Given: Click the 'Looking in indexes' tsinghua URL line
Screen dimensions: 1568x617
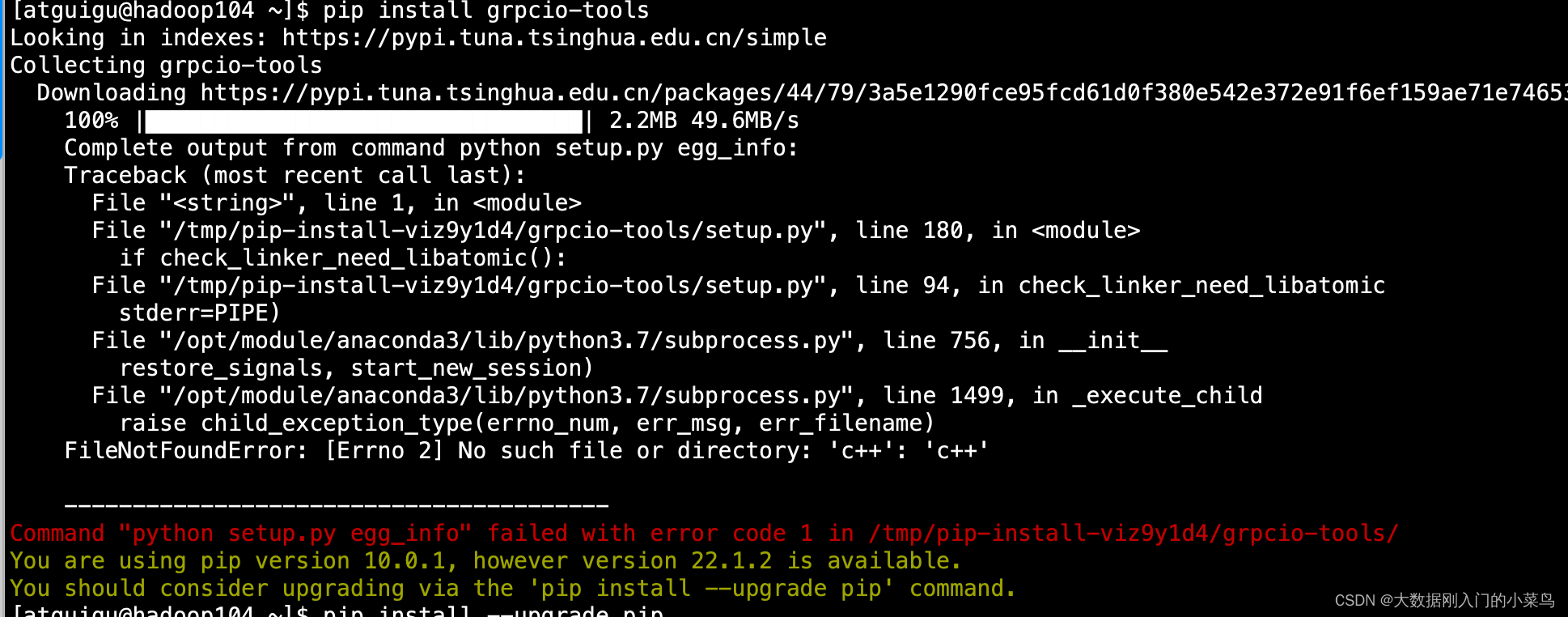Looking at the screenshot, I should coord(418,38).
